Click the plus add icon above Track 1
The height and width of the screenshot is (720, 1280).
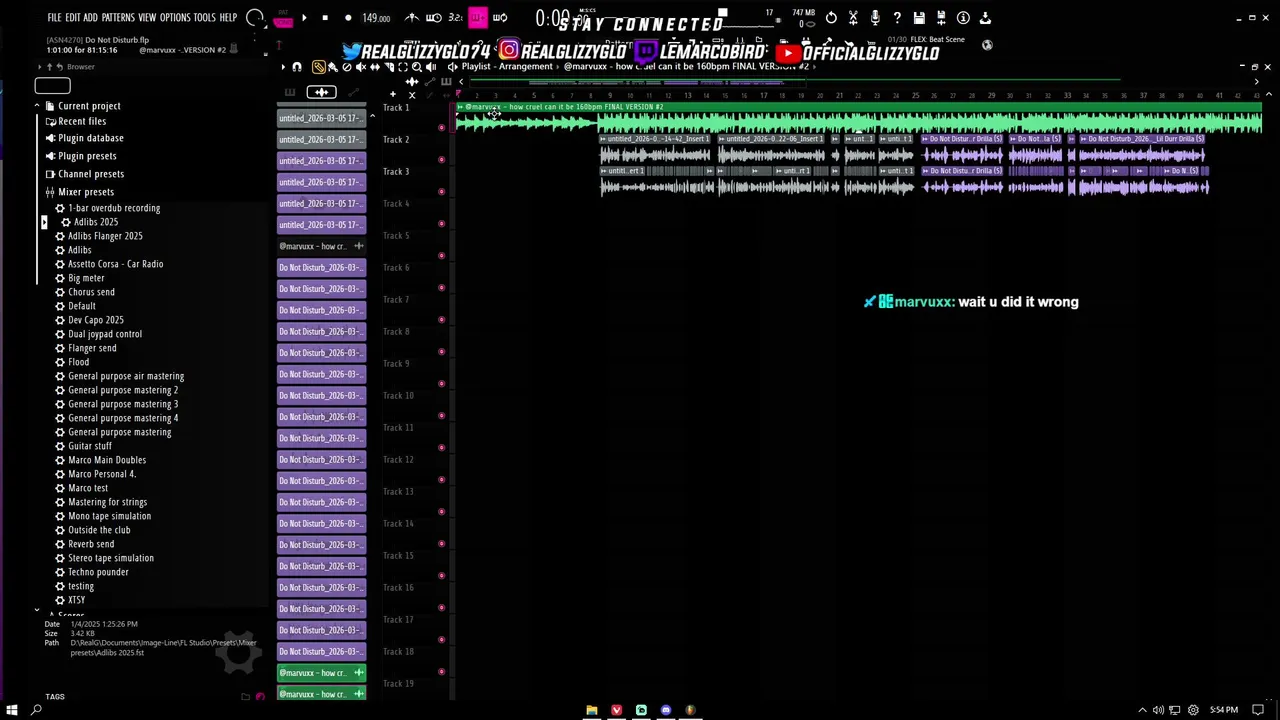pos(393,95)
